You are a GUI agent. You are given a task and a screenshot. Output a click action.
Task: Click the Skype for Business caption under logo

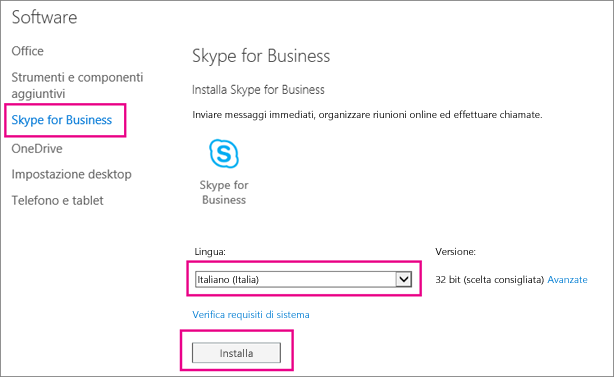224,192
